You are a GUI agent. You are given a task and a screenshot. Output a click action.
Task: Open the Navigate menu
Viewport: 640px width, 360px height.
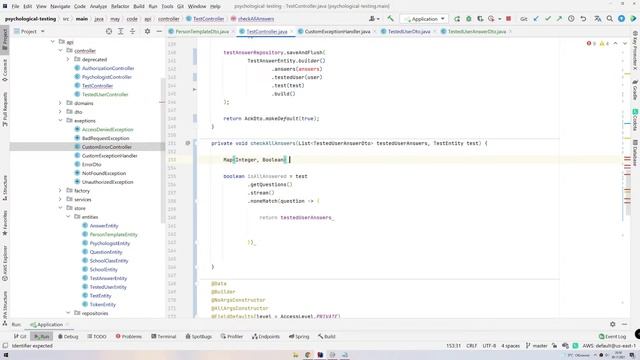click(60, 6)
